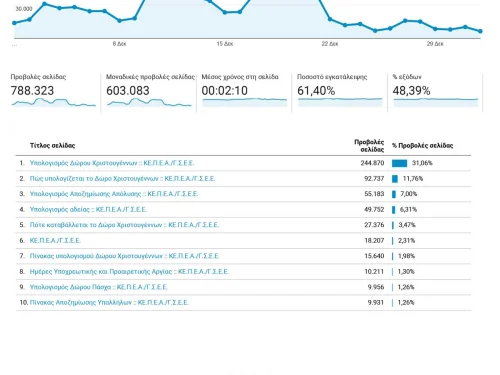Open the 'Πίνακας Αποζημίωσης Υπαλλήλων' link
Viewport: 500px width, 375px height.
point(109,303)
